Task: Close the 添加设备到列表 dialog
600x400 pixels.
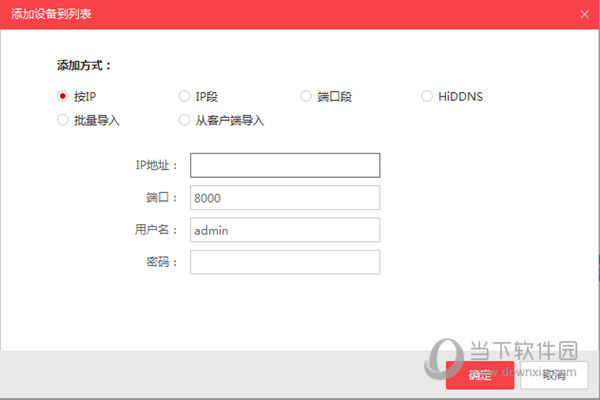Action: point(584,15)
